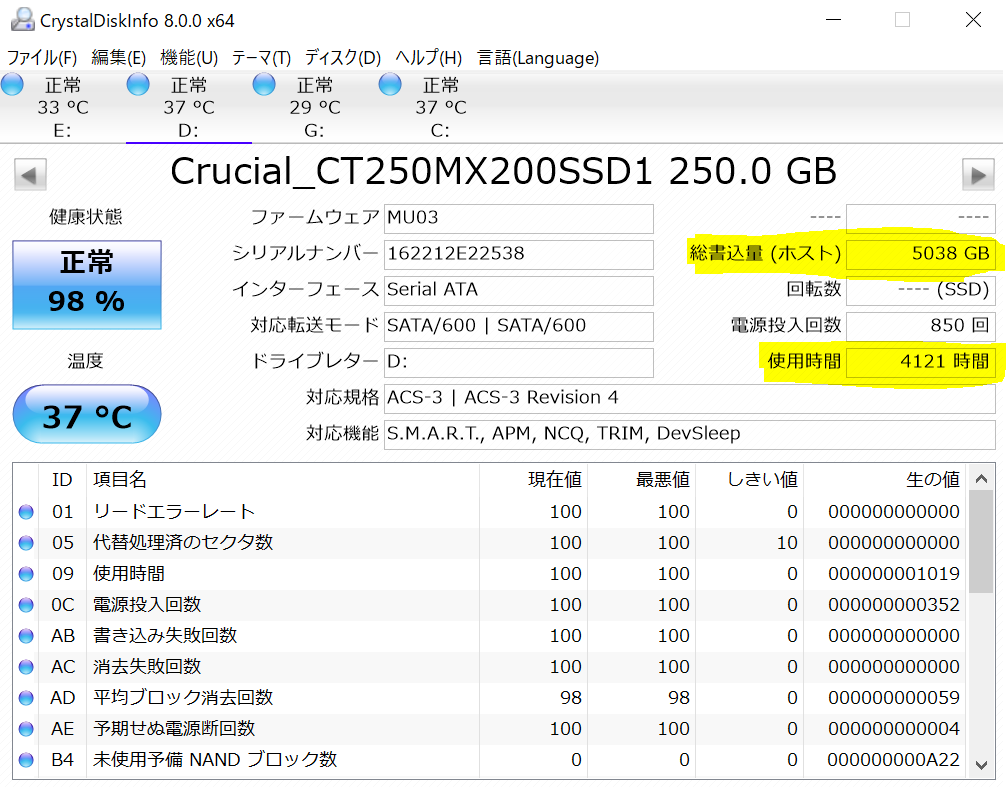This screenshot has height=787, width=1006.
Task: Click the 37 °C temperature button
Action: coord(86,415)
